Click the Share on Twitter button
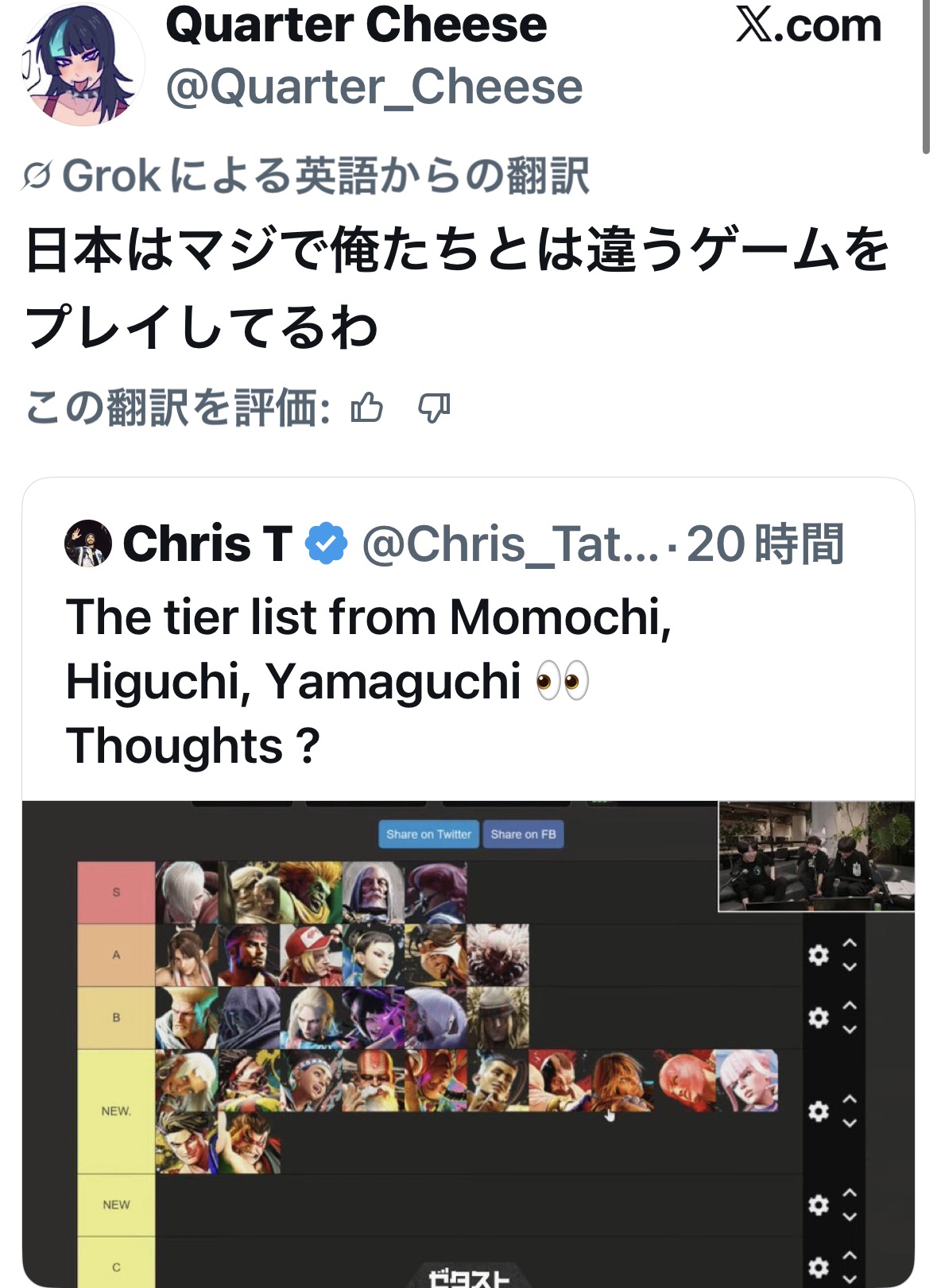937x1288 pixels. point(428,834)
